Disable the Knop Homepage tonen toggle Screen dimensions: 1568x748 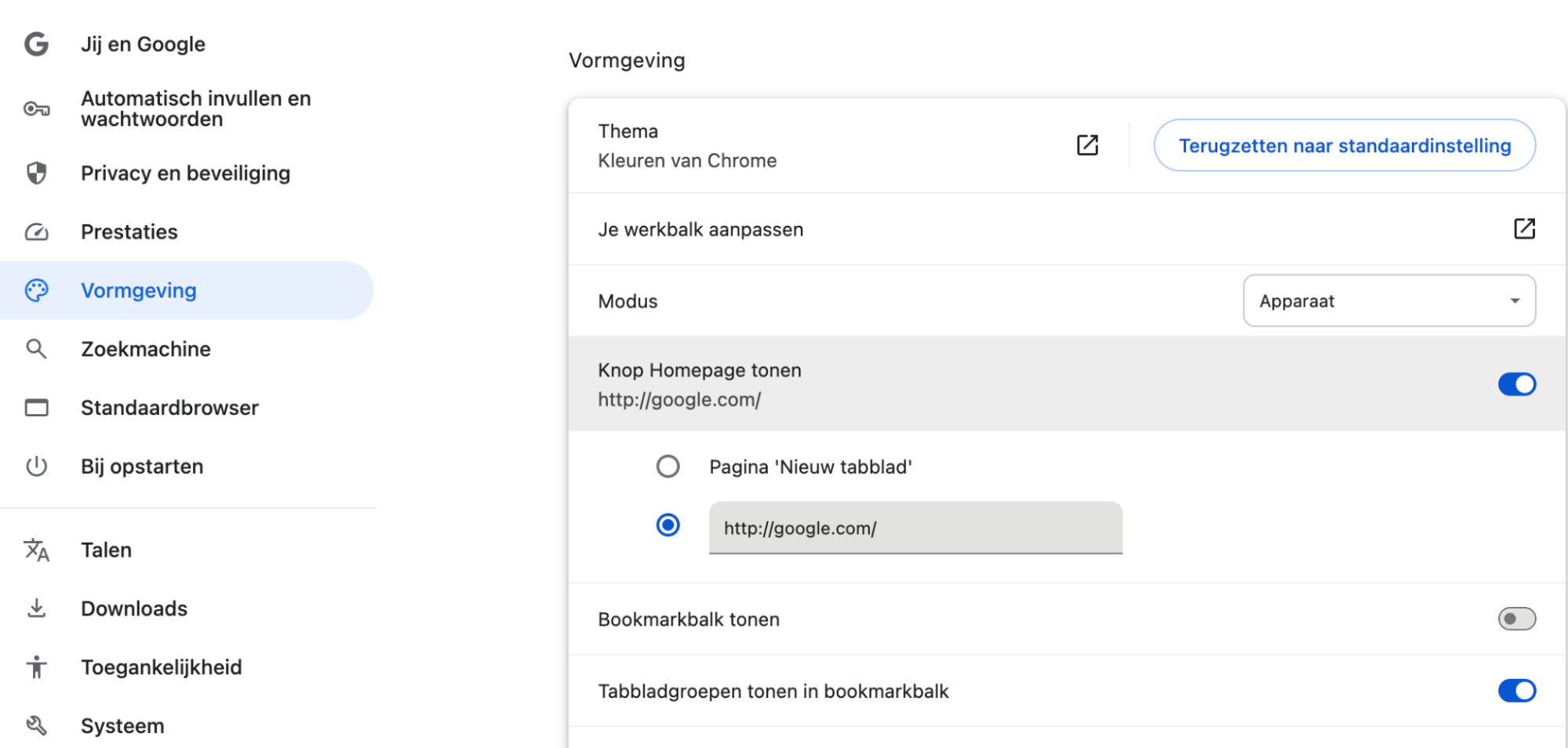tap(1517, 383)
